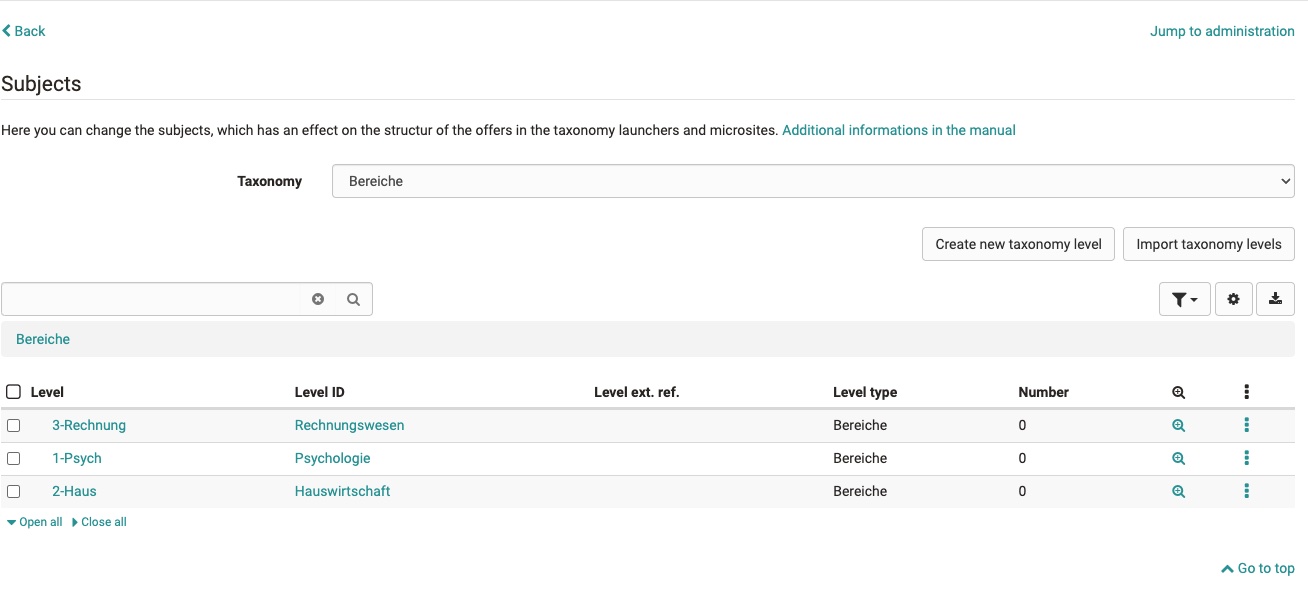Open the 3-Rechnung level
The width and height of the screenshot is (1308, 607).
click(x=89, y=425)
